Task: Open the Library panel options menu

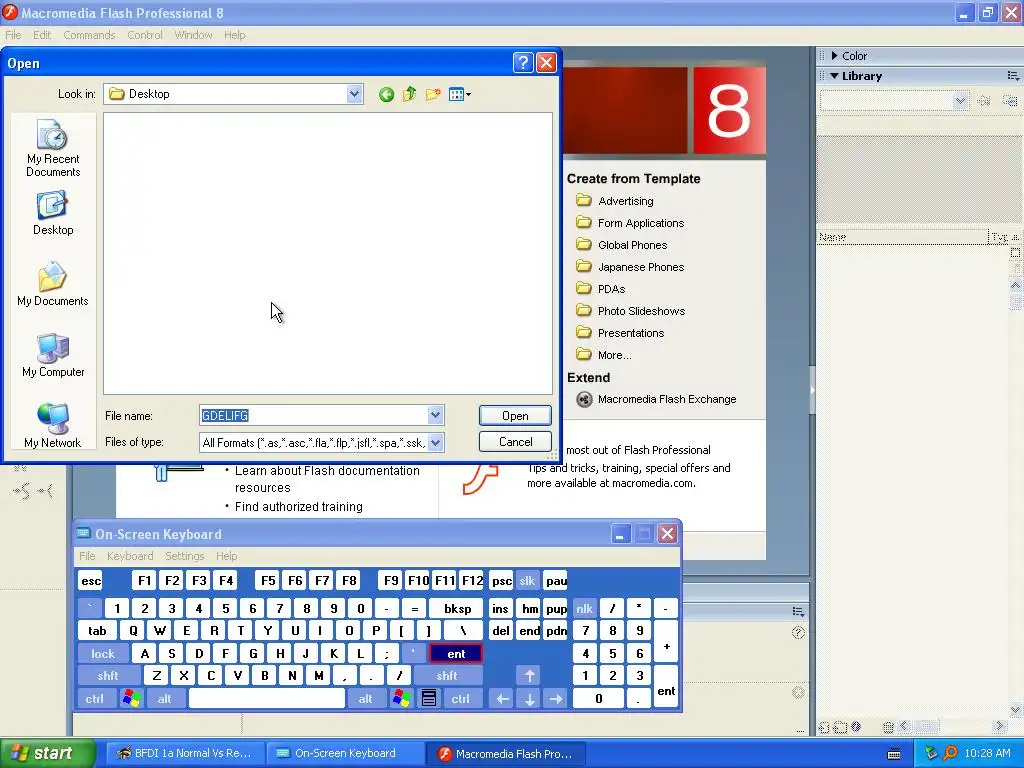Action: [x=1013, y=76]
